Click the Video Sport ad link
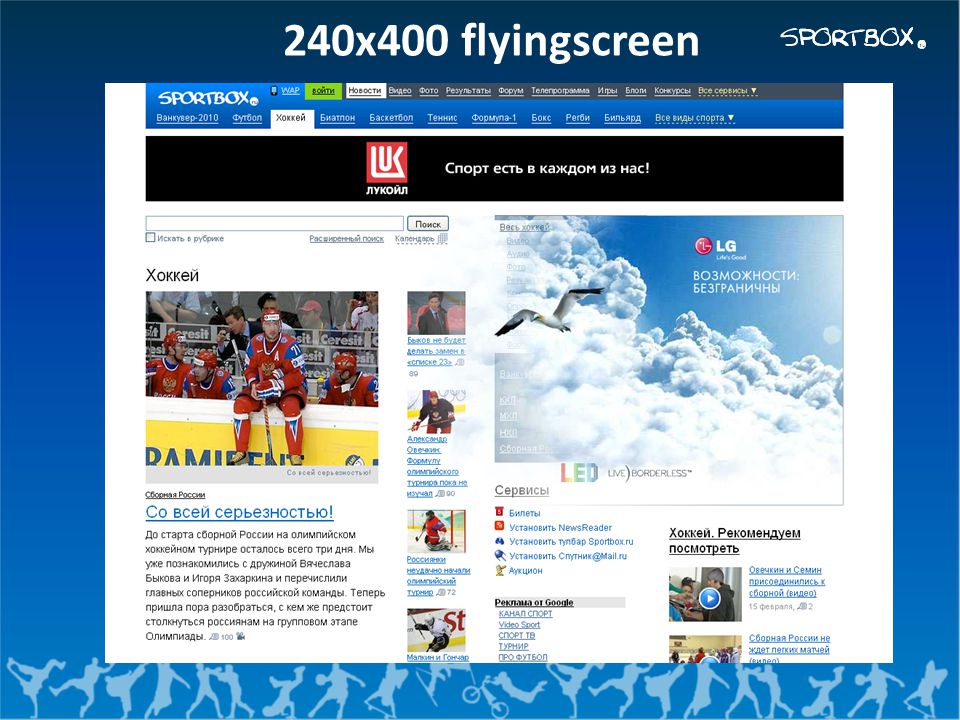Image resolution: width=960 pixels, height=720 pixels. 519,624
